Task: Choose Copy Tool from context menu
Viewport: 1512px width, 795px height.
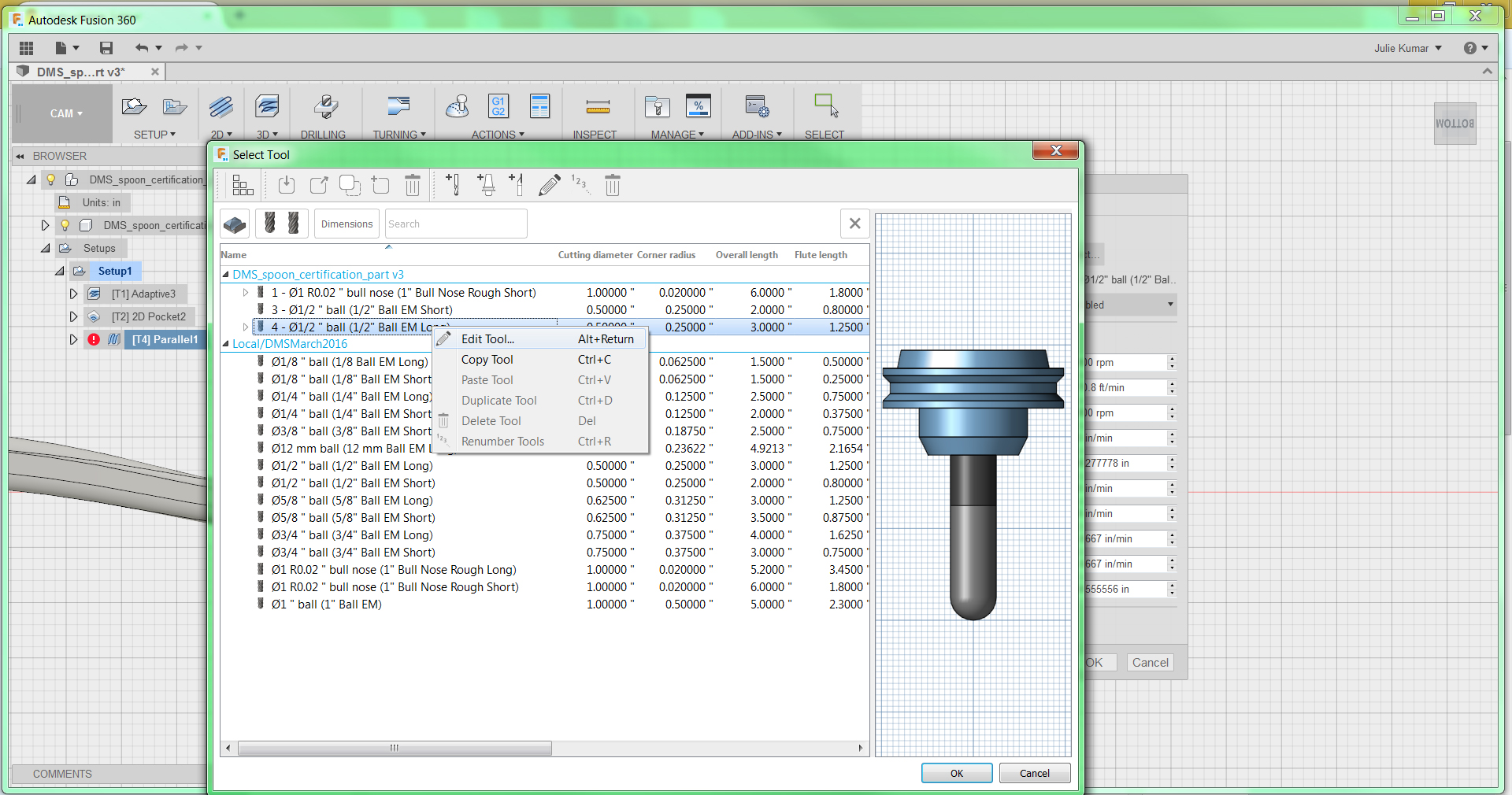Action: [540, 360]
